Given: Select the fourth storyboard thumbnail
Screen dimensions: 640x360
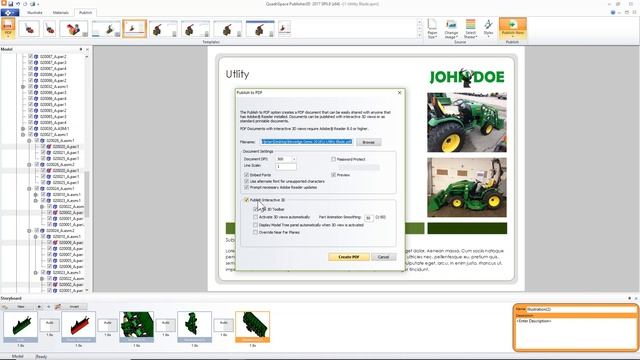Looking at the screenshot, I should click(195, 327).
